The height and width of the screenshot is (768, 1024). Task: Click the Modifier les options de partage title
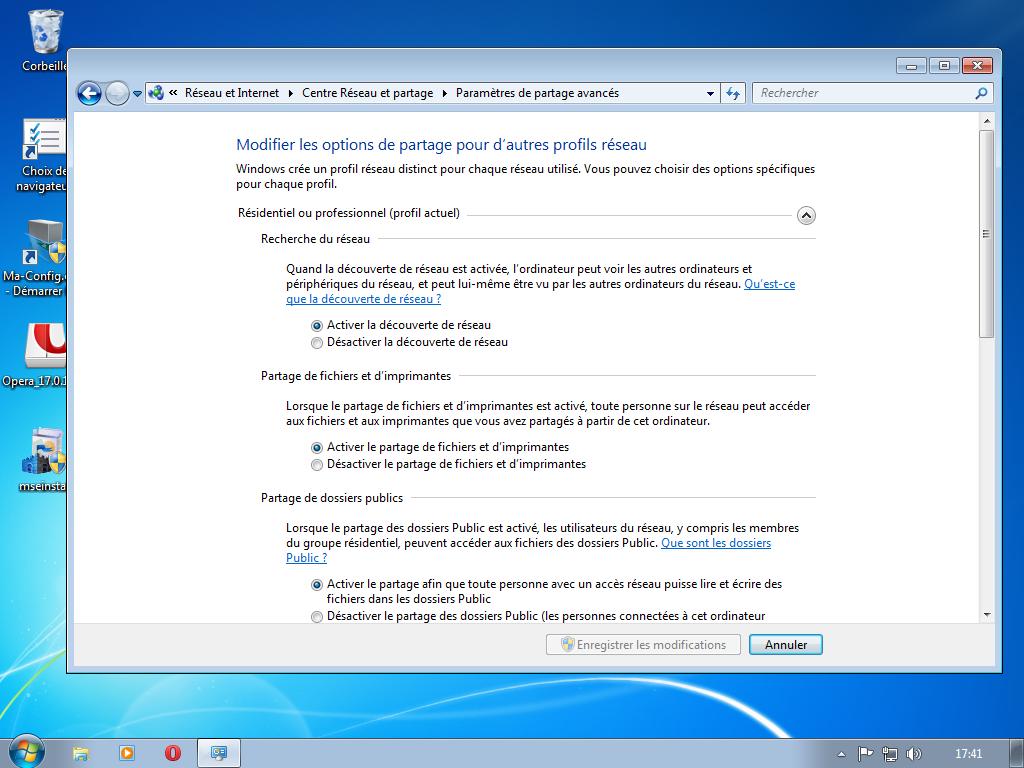coord(441,145)
